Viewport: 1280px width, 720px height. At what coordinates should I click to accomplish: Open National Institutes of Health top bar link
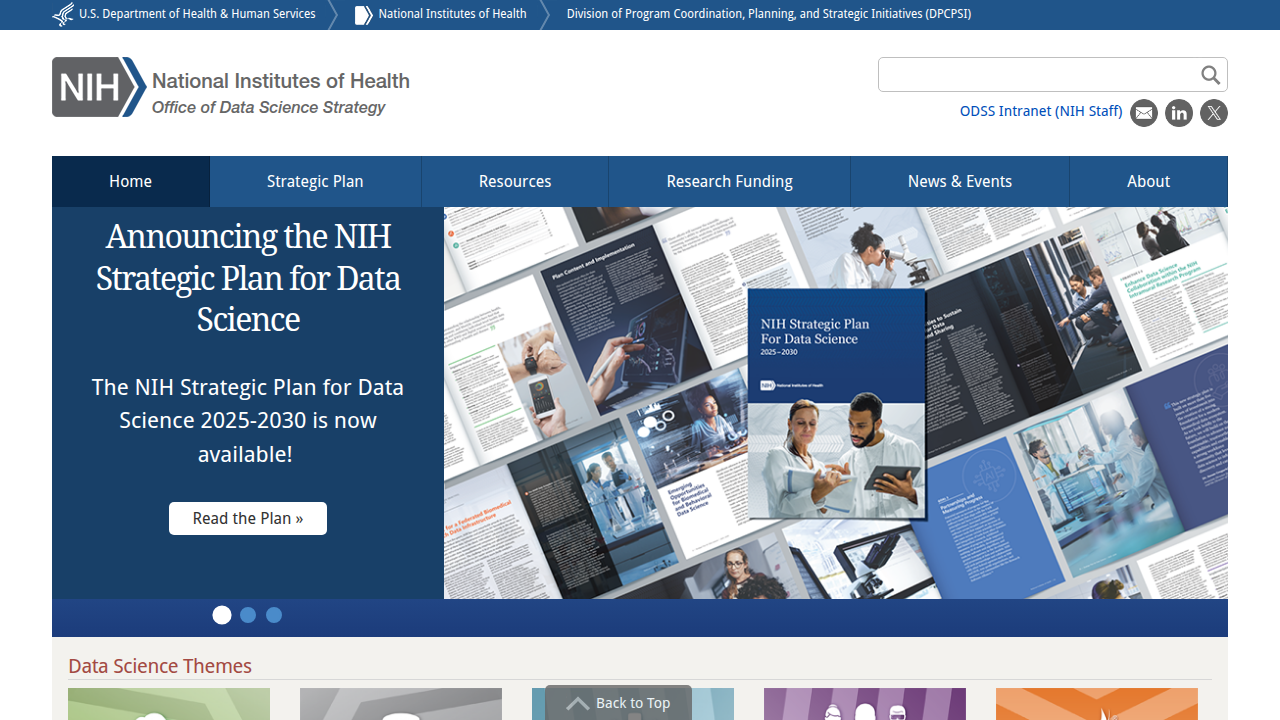click(x=452, y=14)
